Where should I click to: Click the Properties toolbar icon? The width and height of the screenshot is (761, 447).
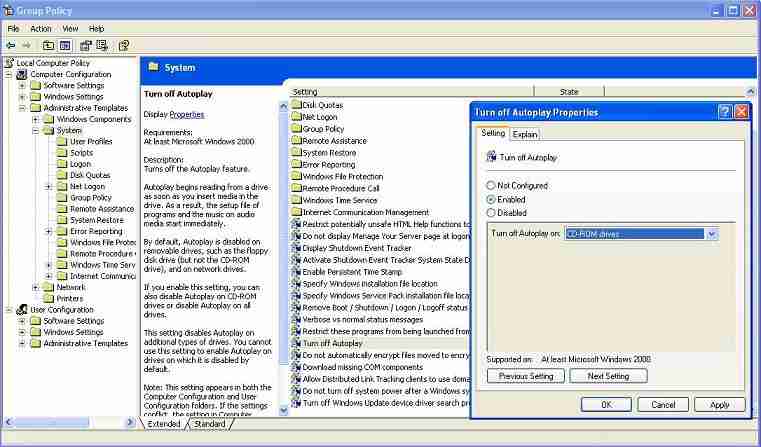(x=85, y=45)
